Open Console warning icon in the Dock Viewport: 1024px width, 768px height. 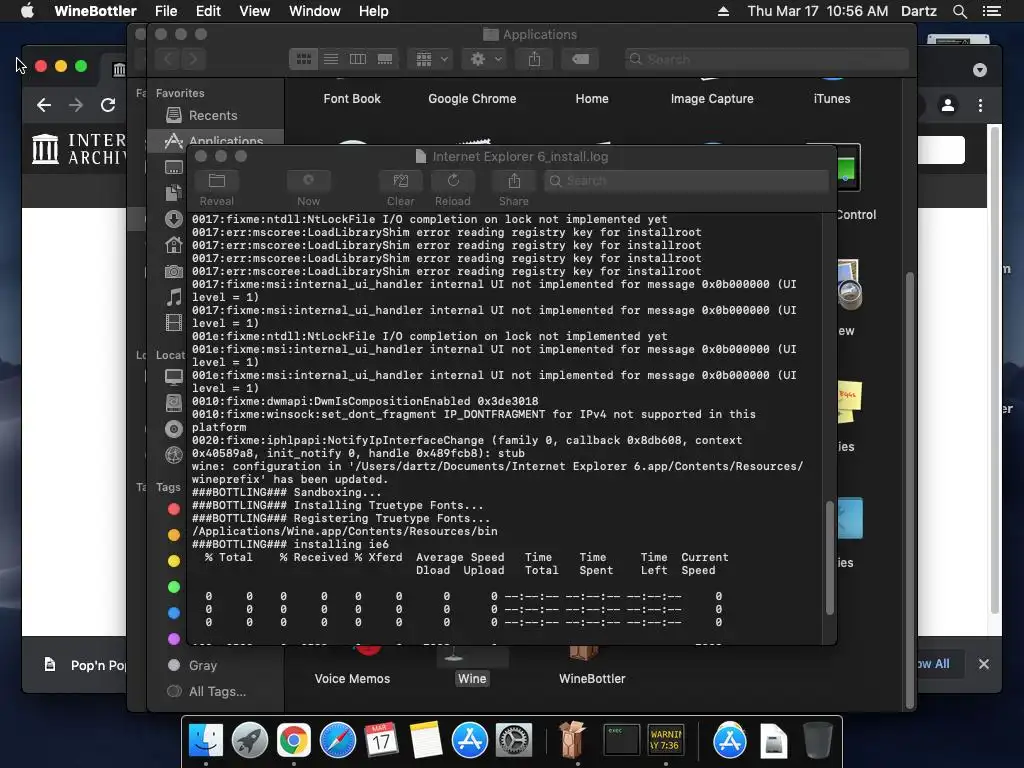point(665,741)
